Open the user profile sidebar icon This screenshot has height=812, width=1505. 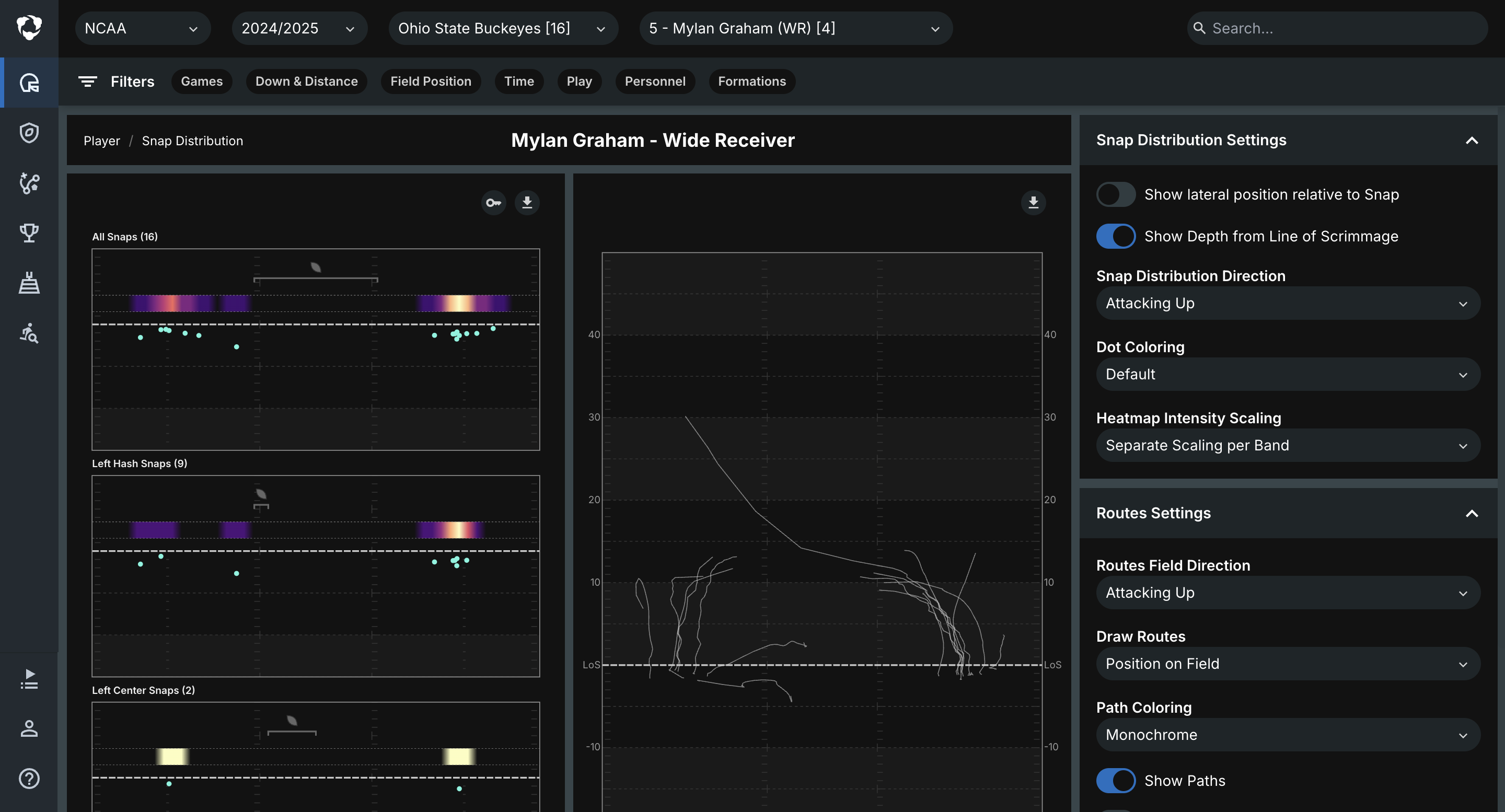(29, 728)
